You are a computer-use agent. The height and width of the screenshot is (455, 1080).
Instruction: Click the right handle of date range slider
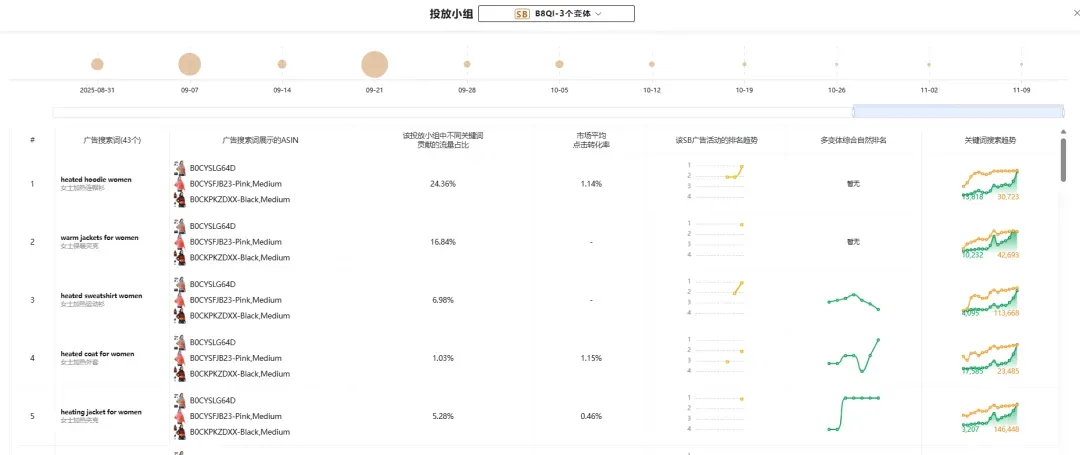[x=1063, y=112]
